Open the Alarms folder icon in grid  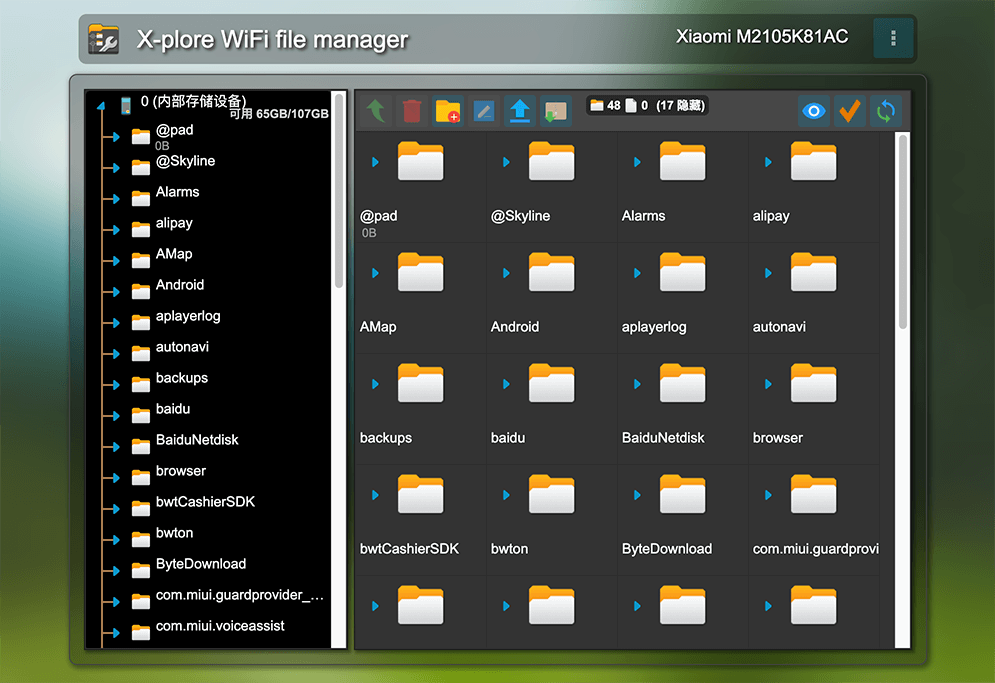click(682, 161)
